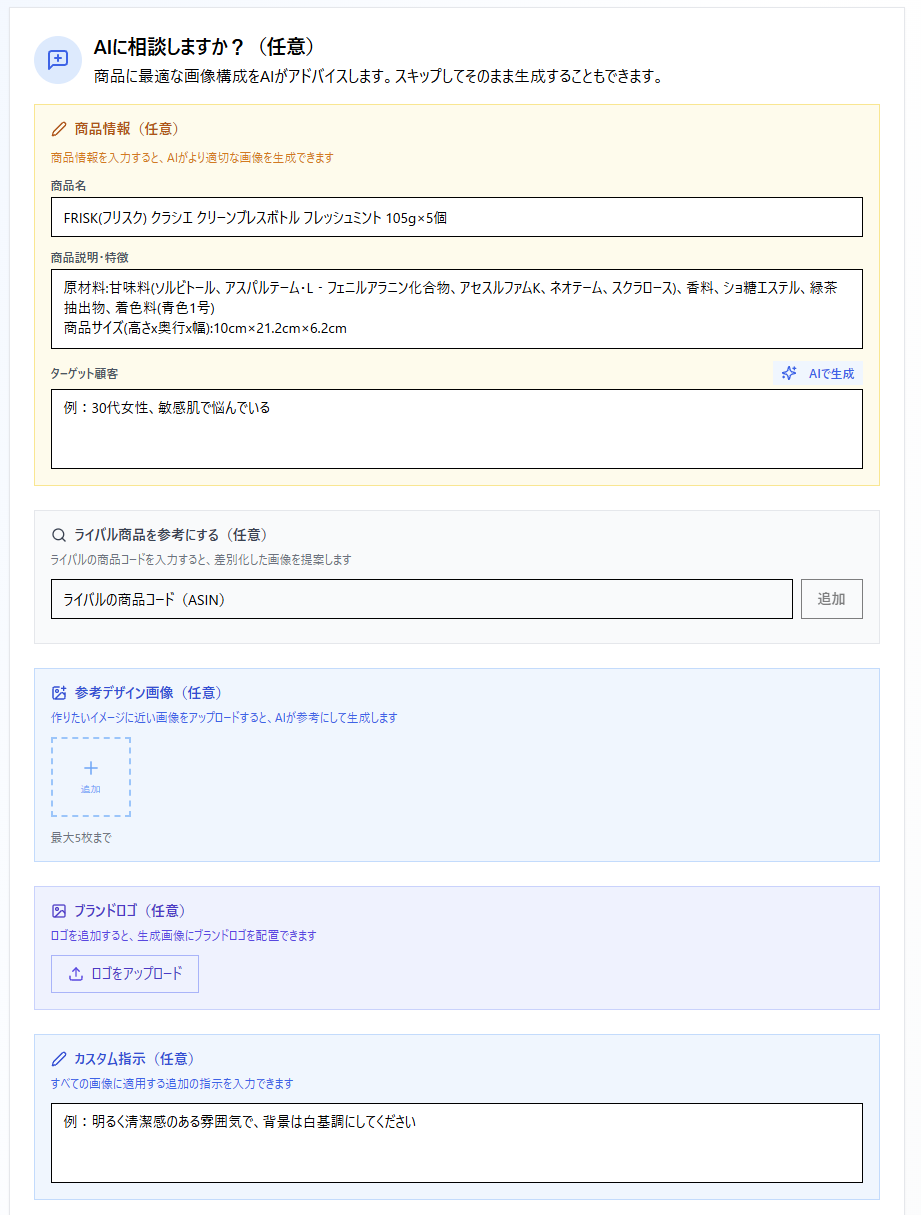This screenshot has width=921, height=1215.
Task: Click the カスタム指示 text area
Action: pos(456,1142)
